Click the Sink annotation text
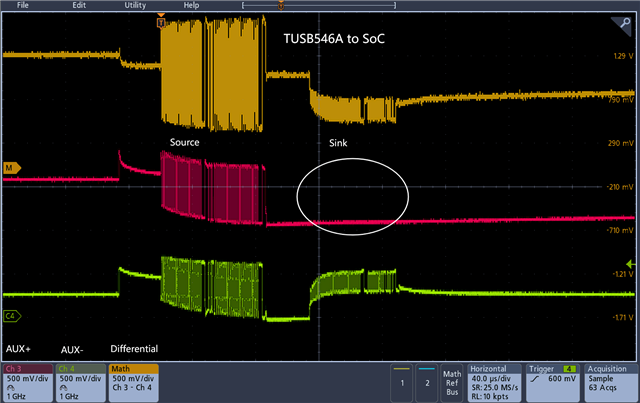The height and width of the screenshot is (403, 640). click(338, 143)
